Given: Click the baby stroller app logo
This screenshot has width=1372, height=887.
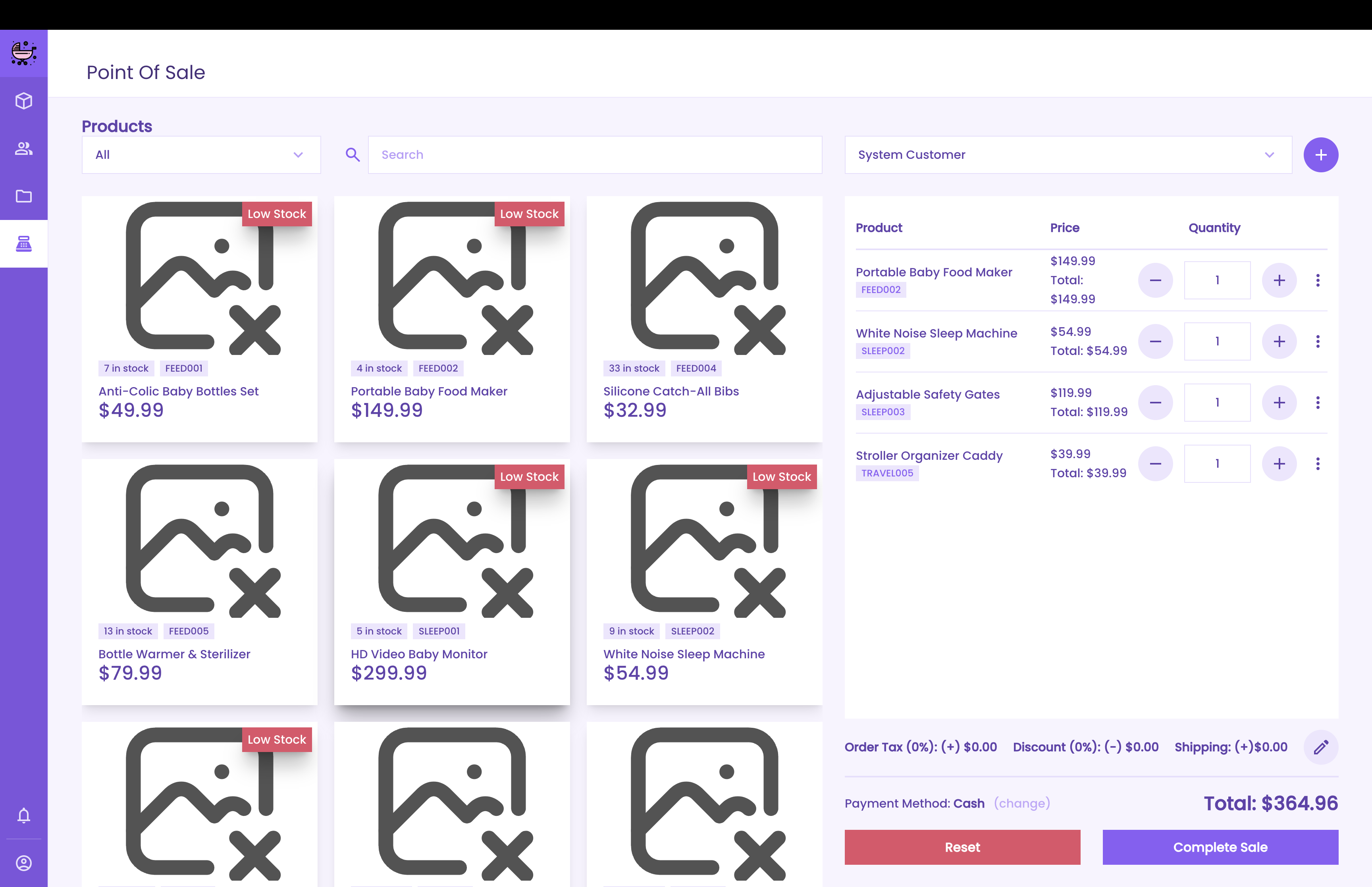Looking at the screenshot, I should coord(23,53).
